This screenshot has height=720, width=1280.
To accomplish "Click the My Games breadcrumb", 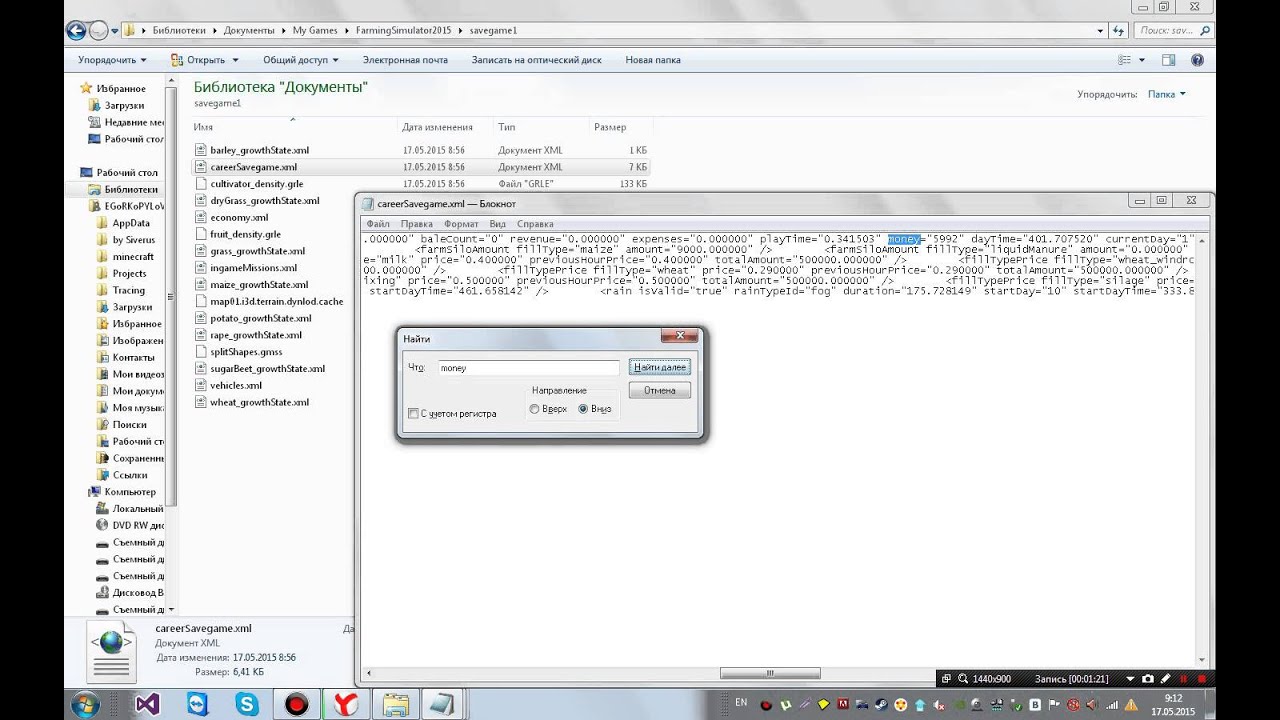I will (315, 31).
